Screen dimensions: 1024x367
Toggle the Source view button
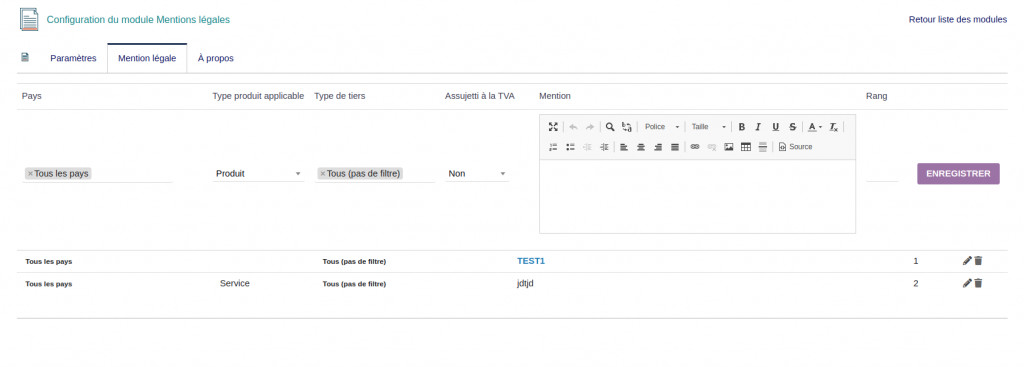coord(795,147)
